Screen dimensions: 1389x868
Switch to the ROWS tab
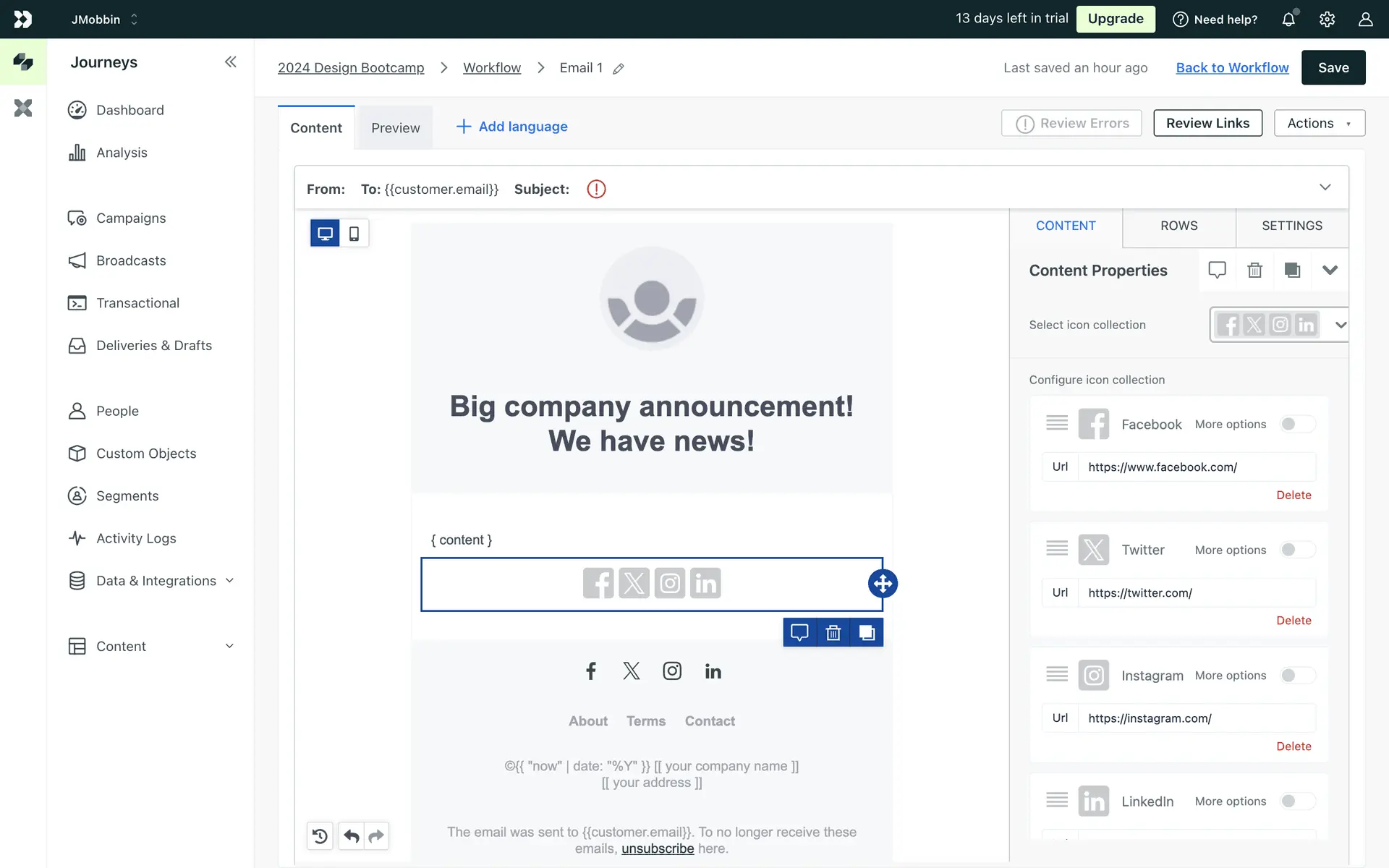(1178, 226)
